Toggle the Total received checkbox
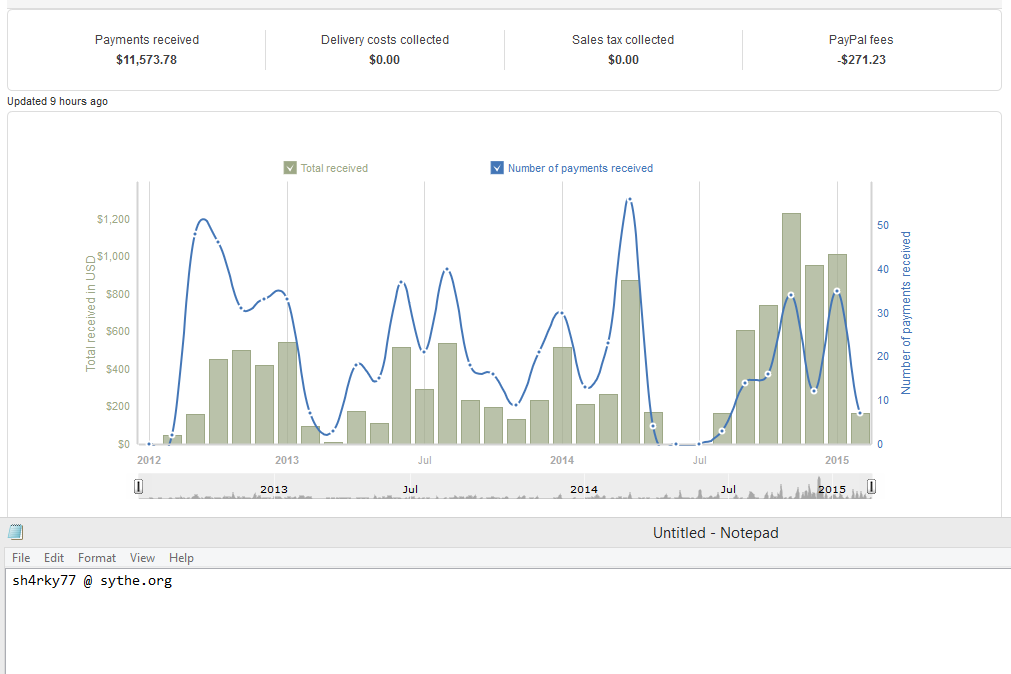The height and width of the screenshot is (674, 1011). coord(290,168)
